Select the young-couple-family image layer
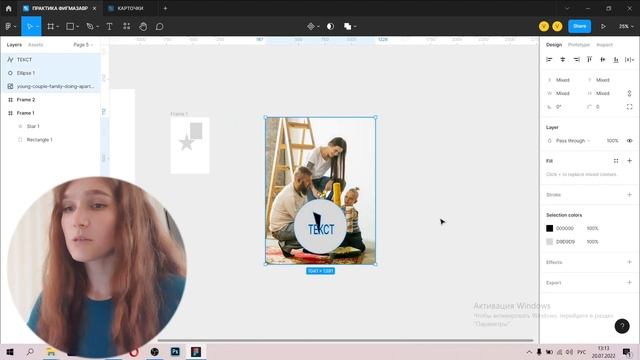 coord(51,87)
